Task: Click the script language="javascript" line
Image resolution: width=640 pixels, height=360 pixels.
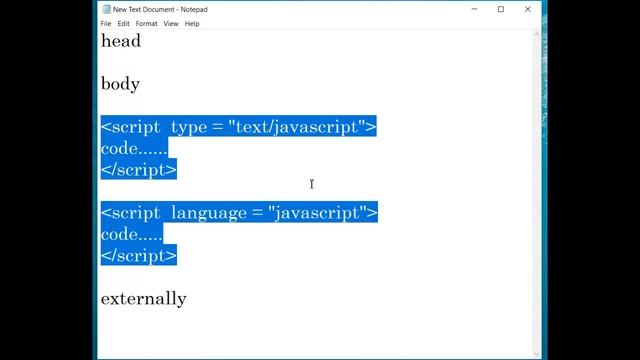Action: 239,213
